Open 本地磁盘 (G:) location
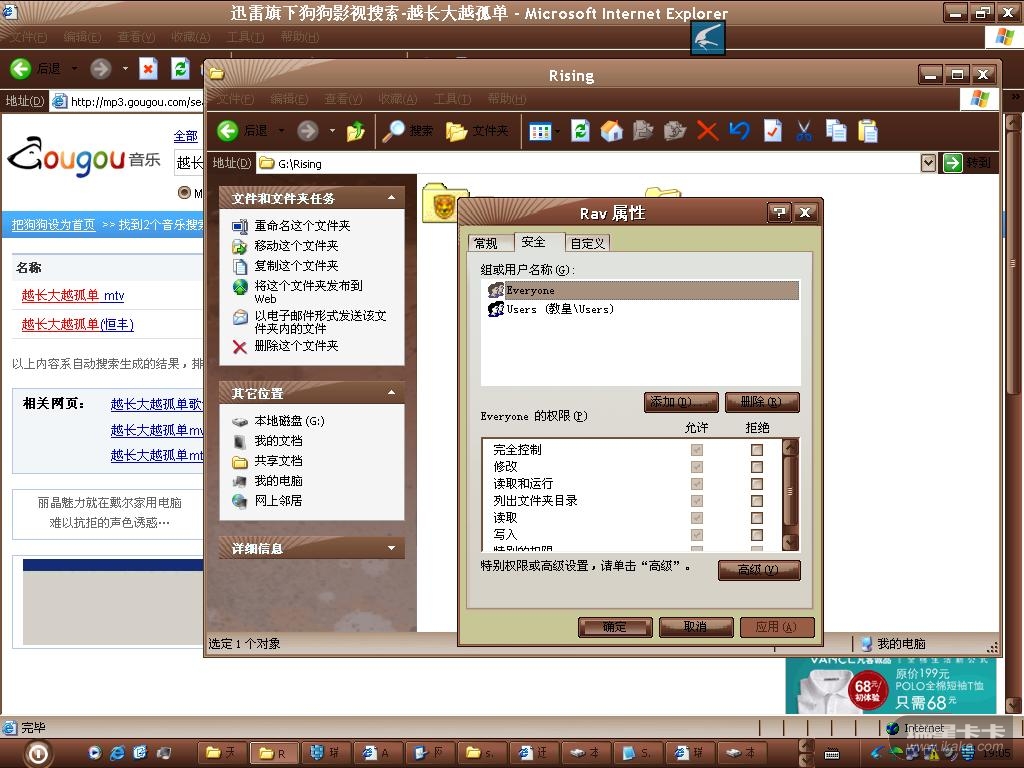This screenshot has width=1024, height=768. coord(279,421)
